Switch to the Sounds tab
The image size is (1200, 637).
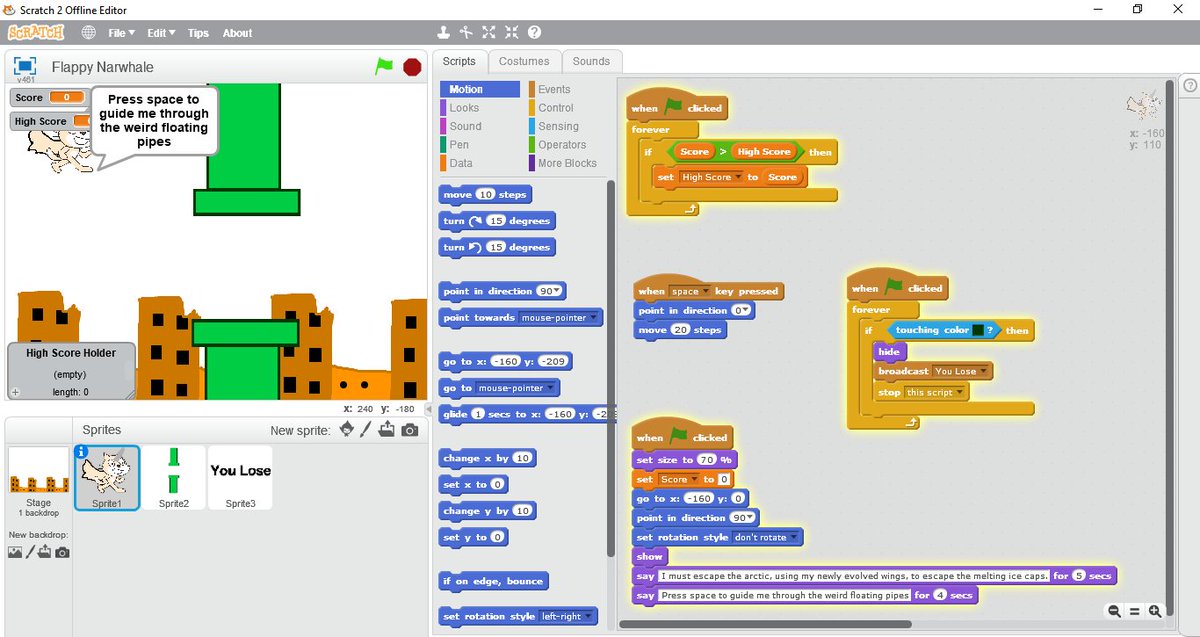[591, 61]
